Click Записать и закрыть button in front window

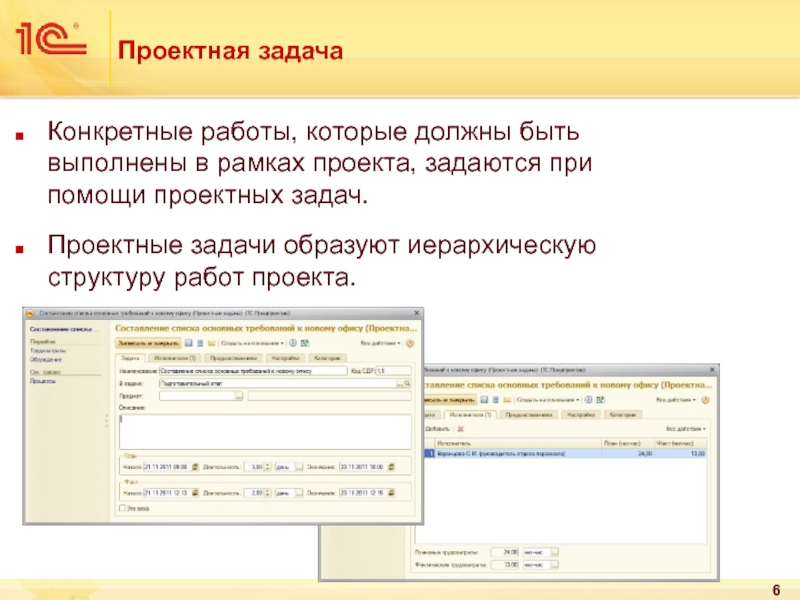point(148,343)
